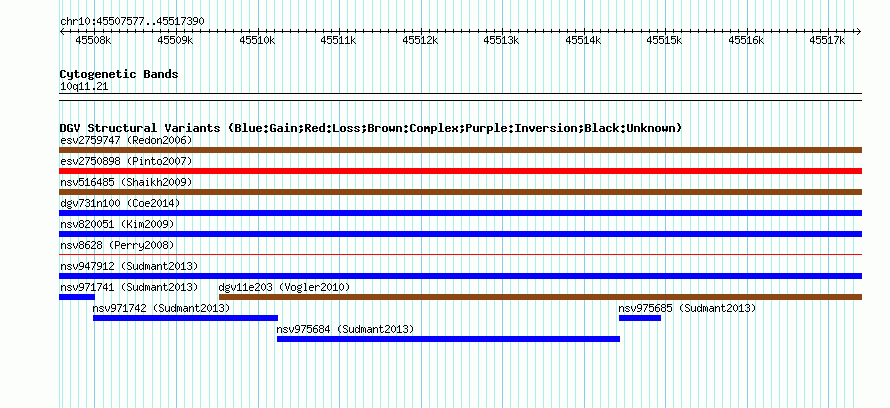
Task: Click the nsv971741 (Sudmant2013) label
Action: 129,287
